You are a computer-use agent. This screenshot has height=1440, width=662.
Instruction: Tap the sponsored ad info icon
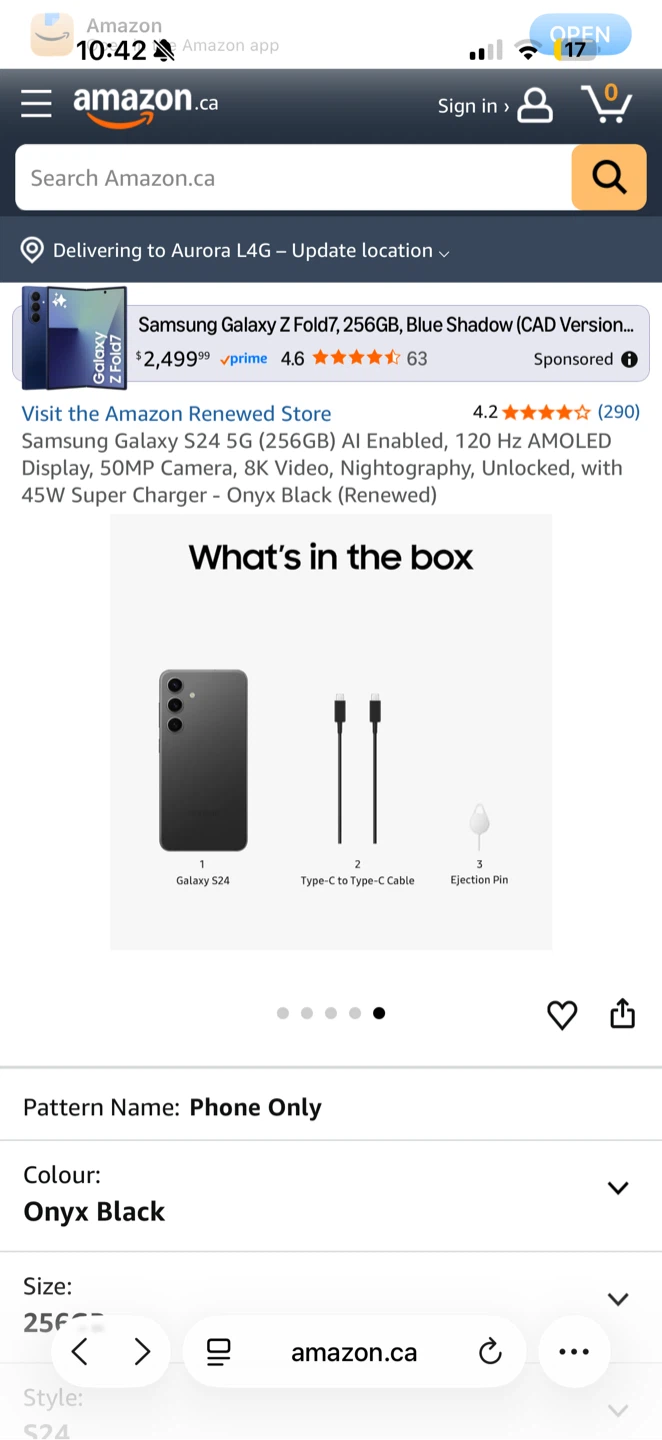[x=629, y=360]
